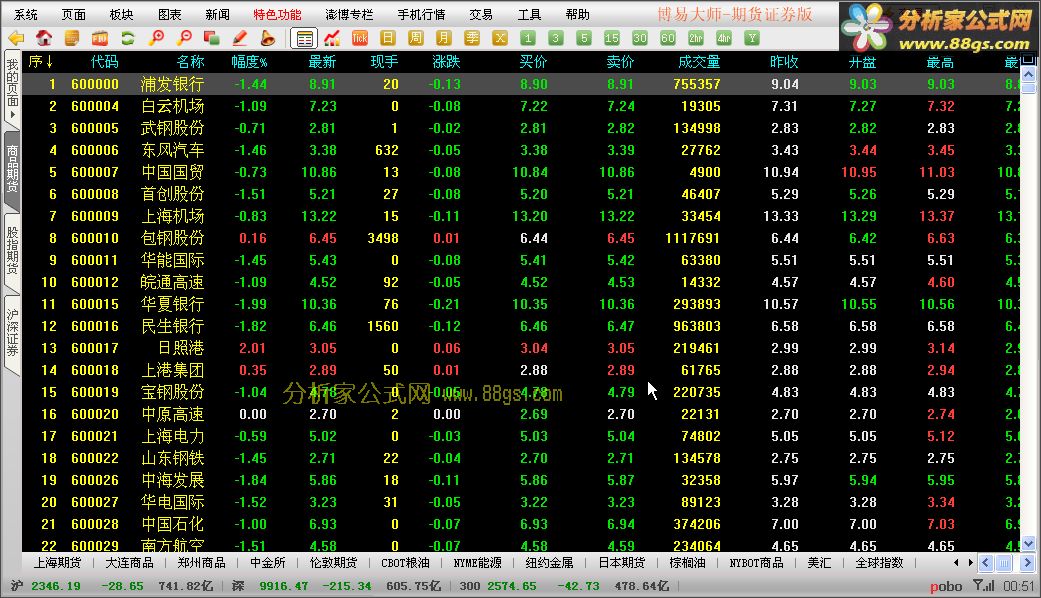Sort by the 涨跌 column header
The width and height of the screenshot is (1041, 598).
(446, 62)
